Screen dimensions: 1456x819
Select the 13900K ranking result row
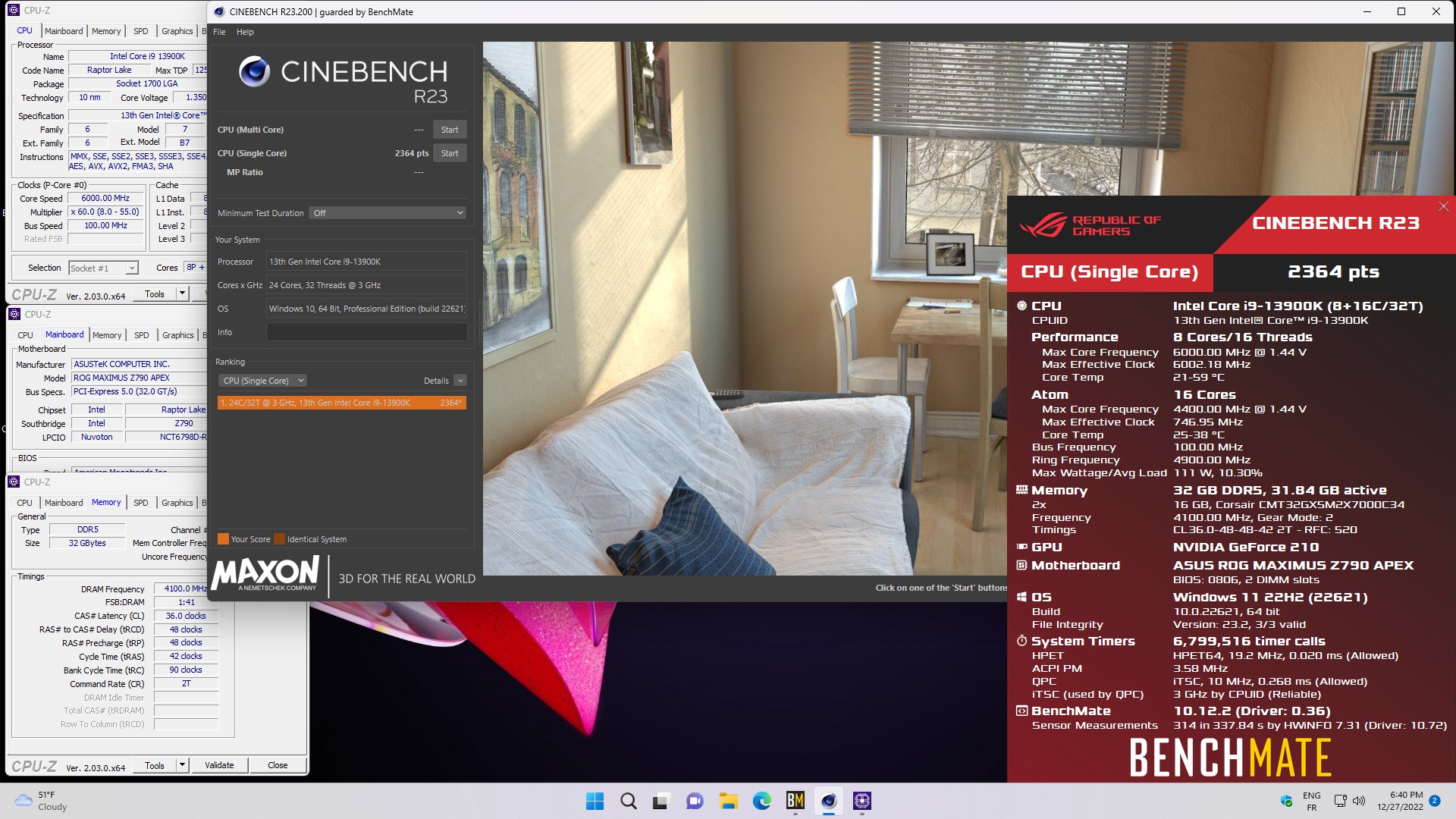(342, 403)
